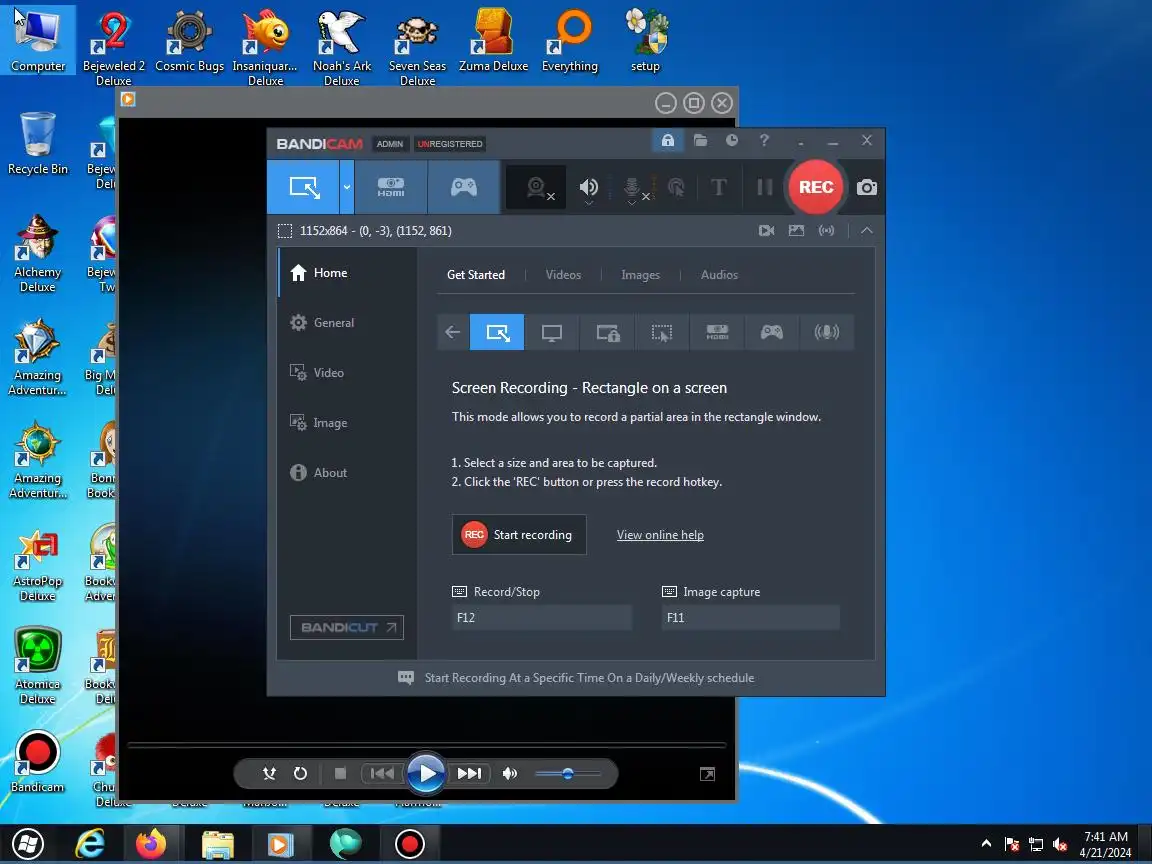1152x864 pixels.
Task: Open General settings in sidebar
Action: 348,323
